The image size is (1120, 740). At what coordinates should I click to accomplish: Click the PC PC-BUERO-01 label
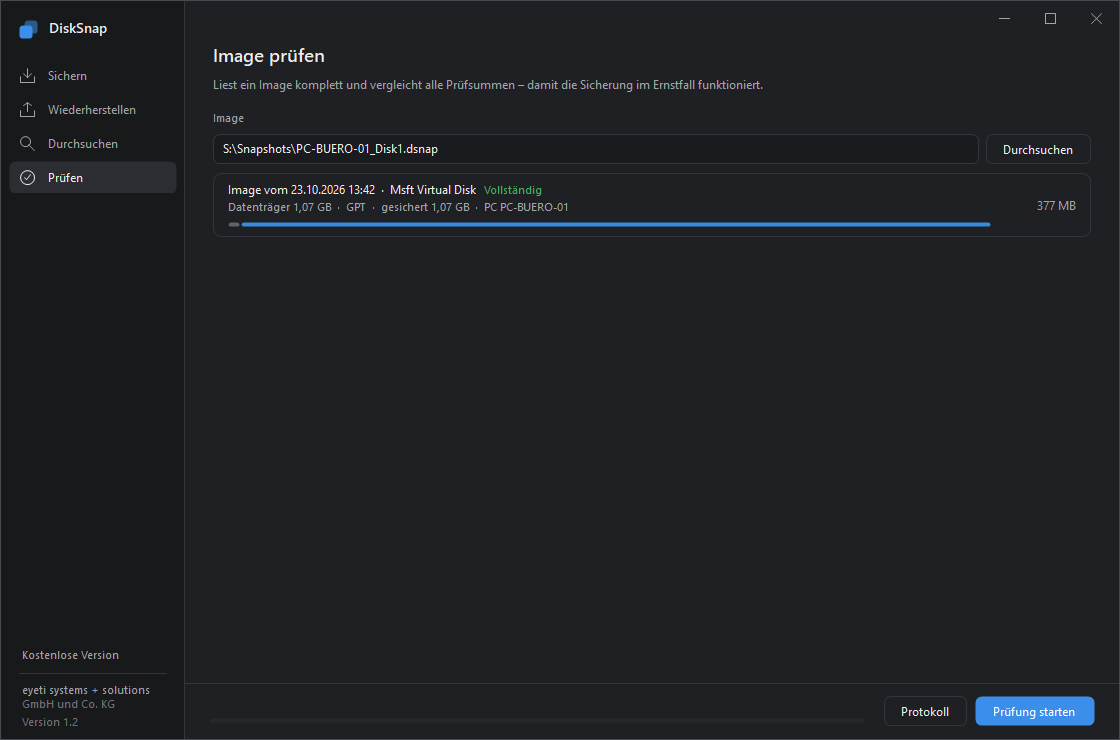click(526, 207)
